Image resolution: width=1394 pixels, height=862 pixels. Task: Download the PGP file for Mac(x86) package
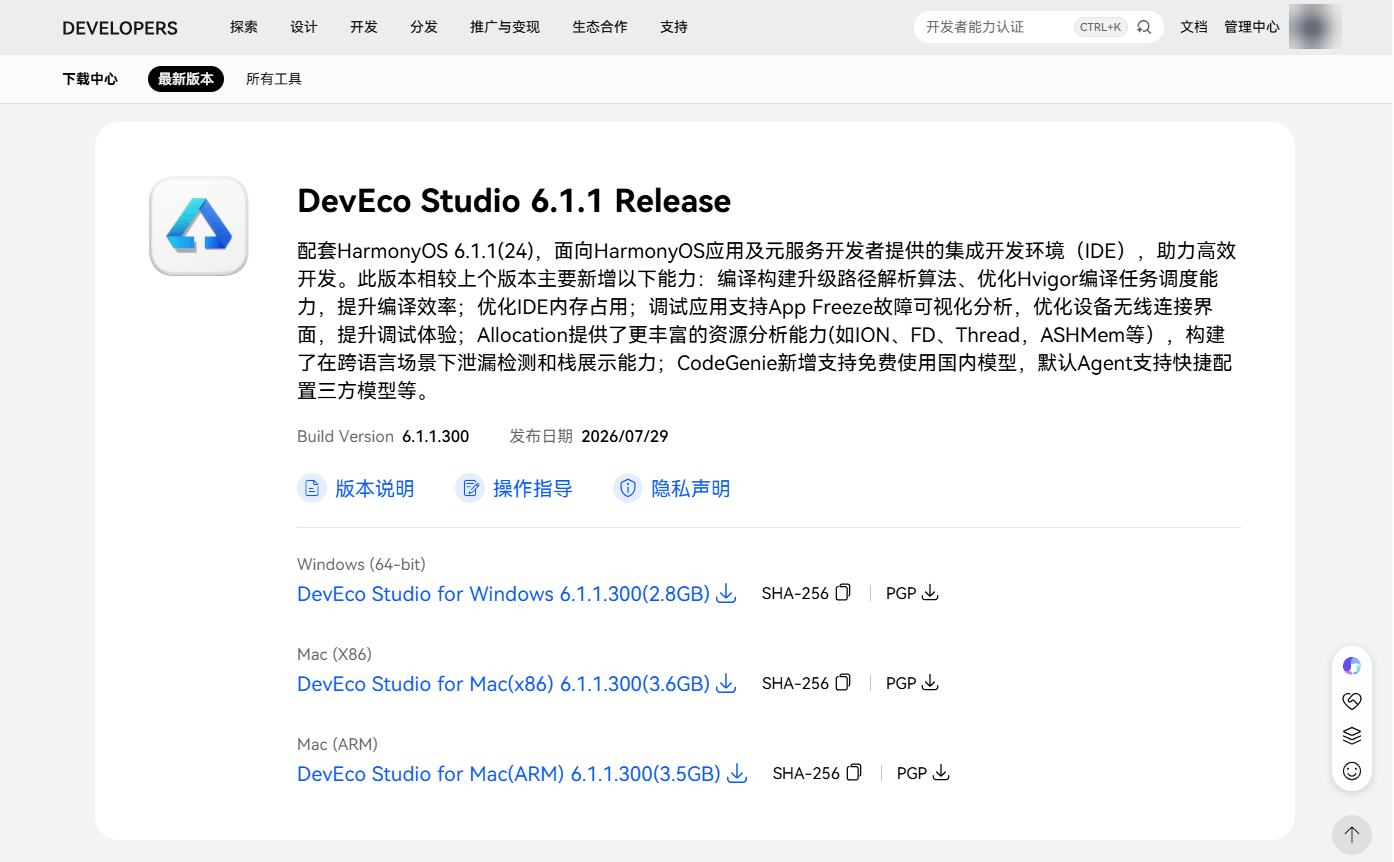(x=930, y=683)
